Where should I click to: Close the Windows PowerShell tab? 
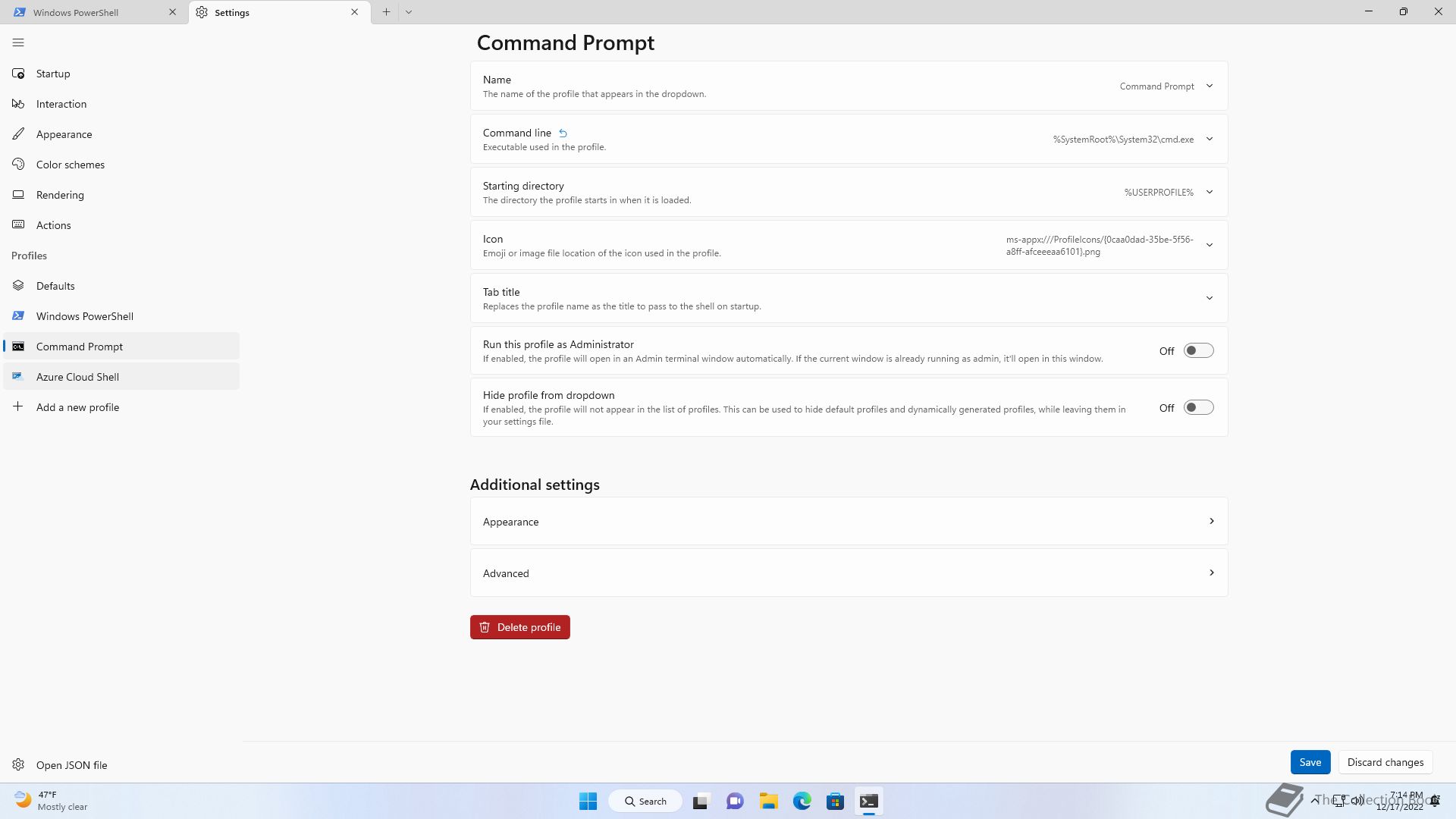(x=172, y=12)
